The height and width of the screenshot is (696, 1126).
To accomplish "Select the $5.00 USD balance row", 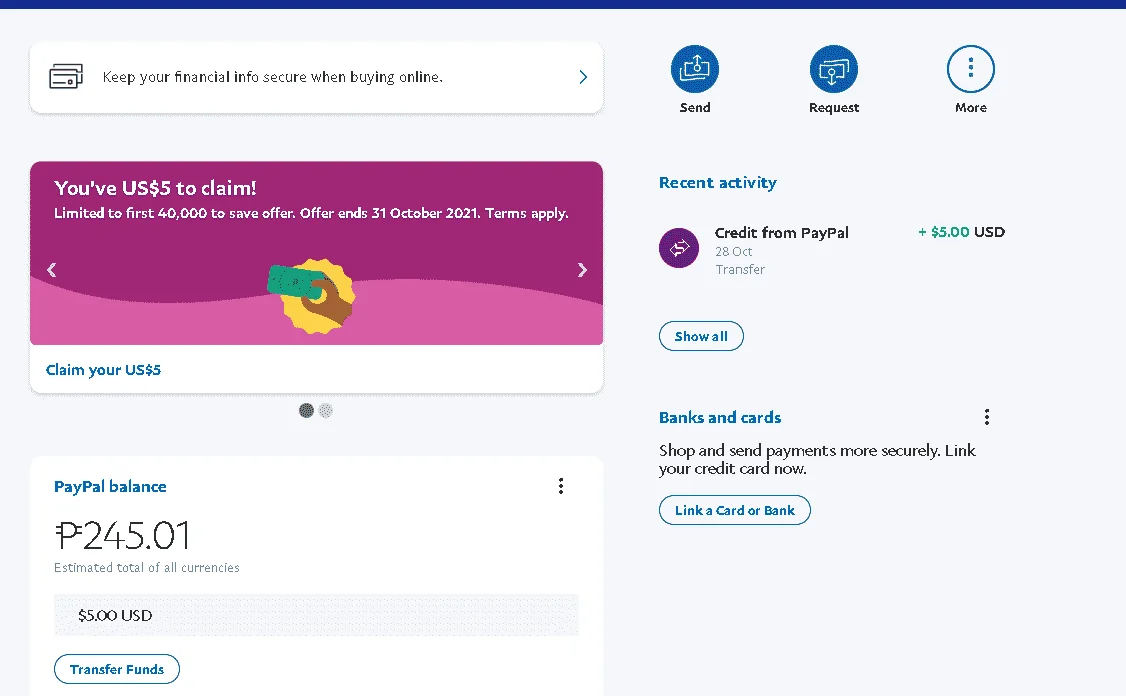I will [x=316, y=616].
